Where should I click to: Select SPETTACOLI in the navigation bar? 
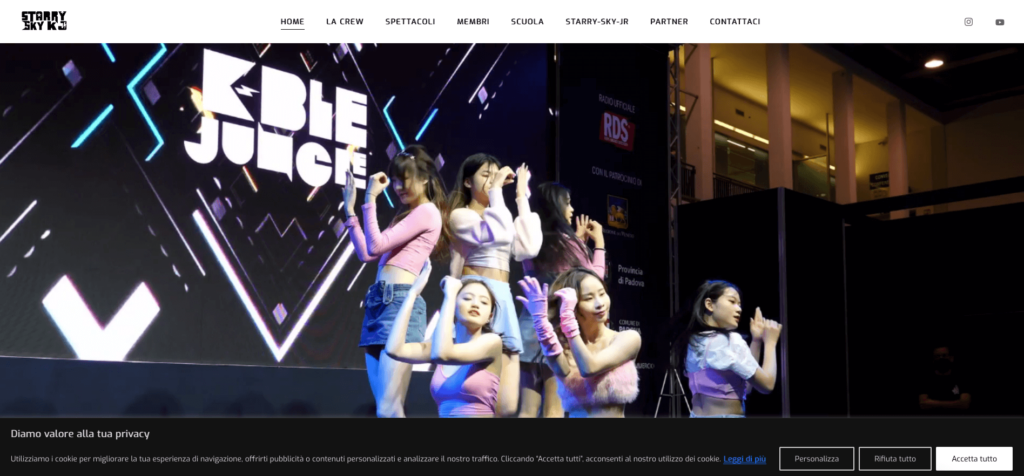(x=410, y=21)
